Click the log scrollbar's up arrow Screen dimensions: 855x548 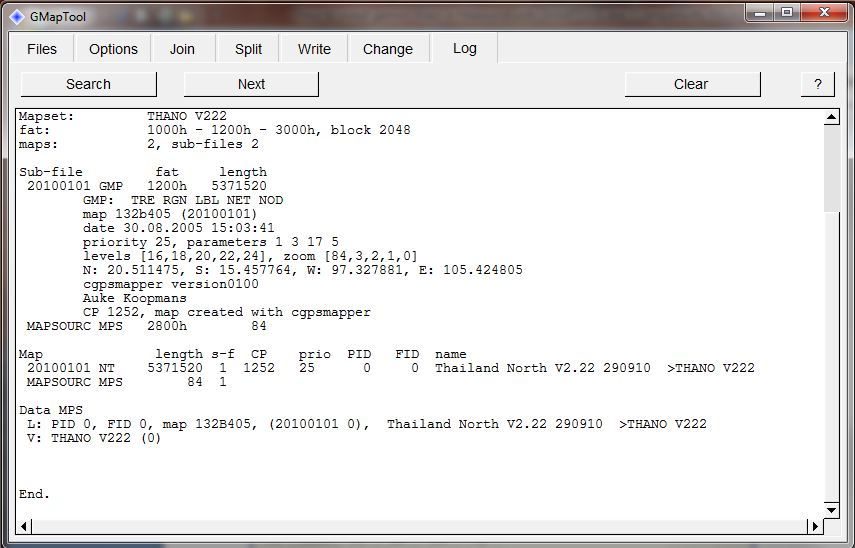tap(831, 118)
